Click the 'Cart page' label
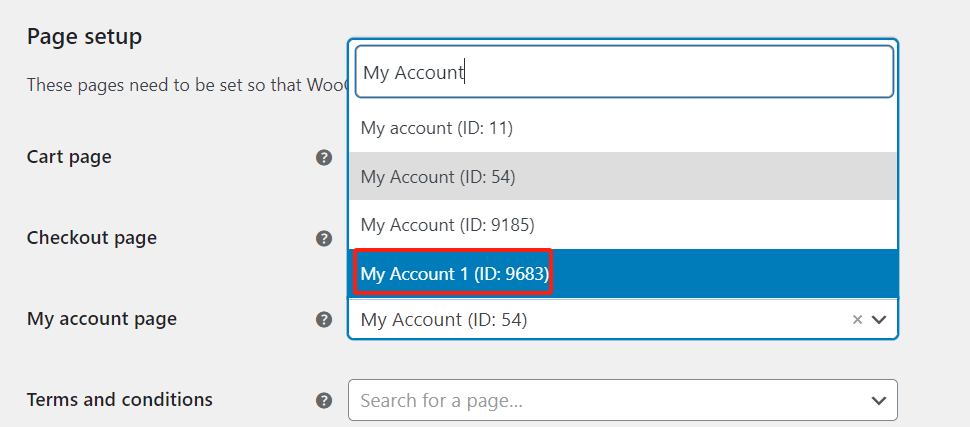The width and height of the screenshot is (970, 427). tap(69, 157)
